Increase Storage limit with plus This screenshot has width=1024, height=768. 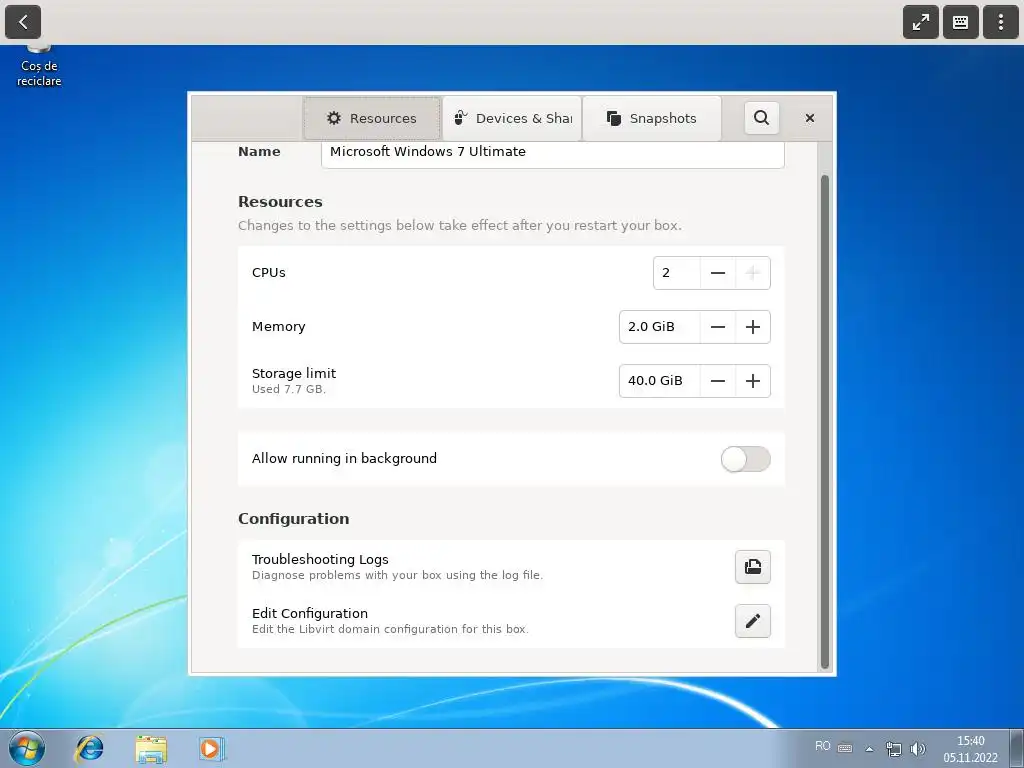click(x=753, y=381)
